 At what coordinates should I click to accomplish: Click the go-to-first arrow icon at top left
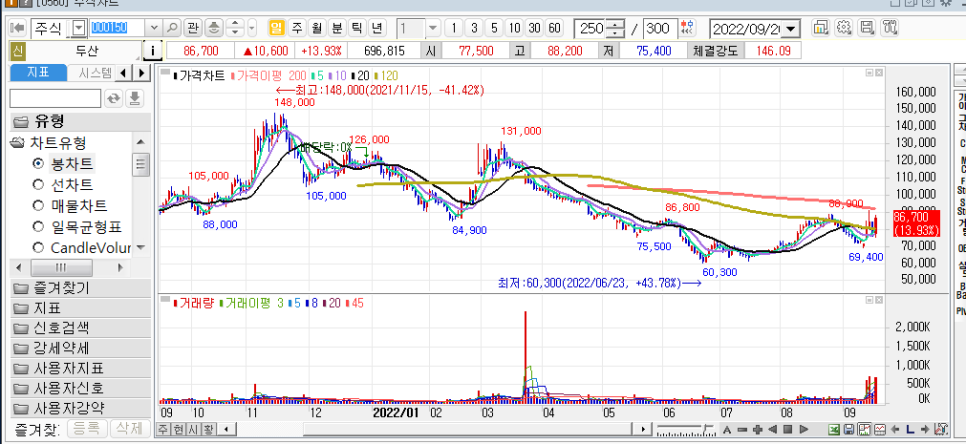coord(17,28)
